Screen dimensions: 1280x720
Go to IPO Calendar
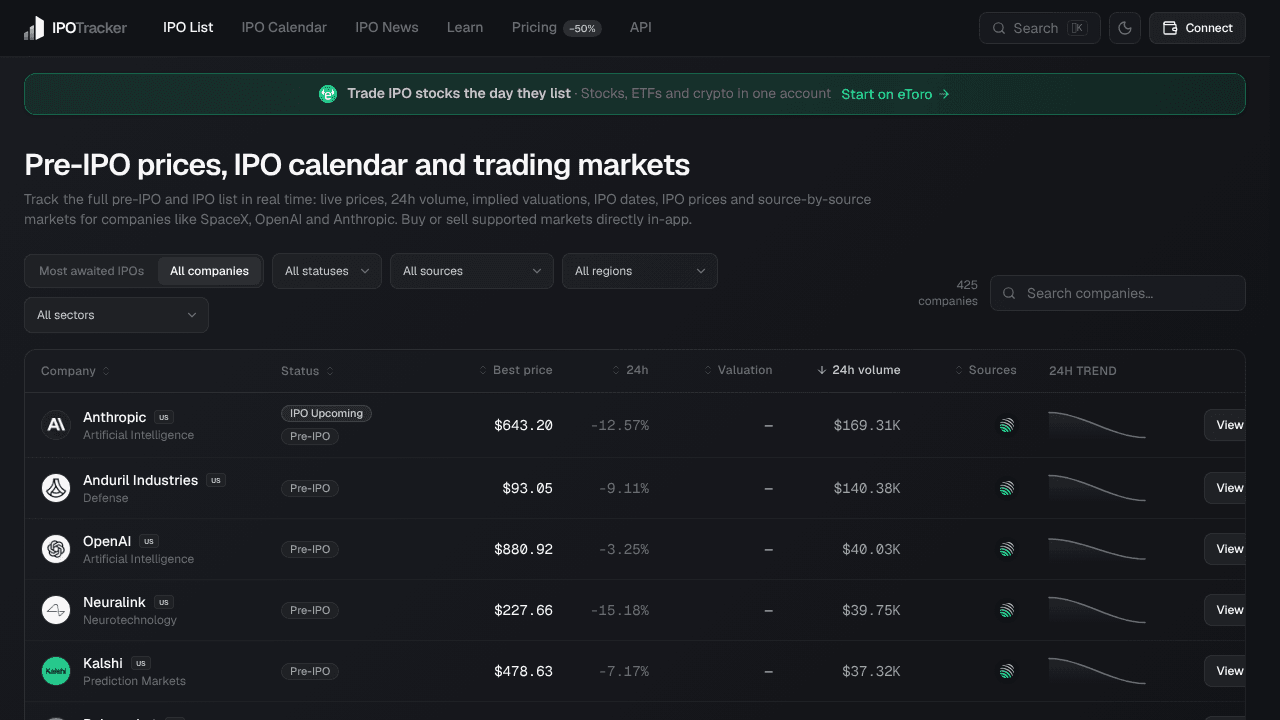(284, 27)
